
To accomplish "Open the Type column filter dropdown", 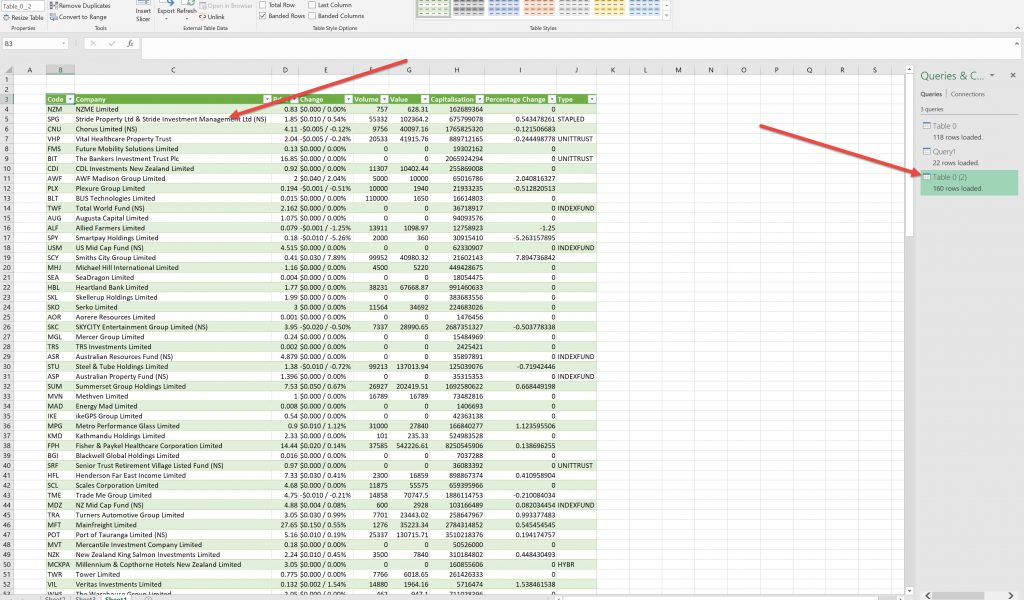I will click(592, 99).
